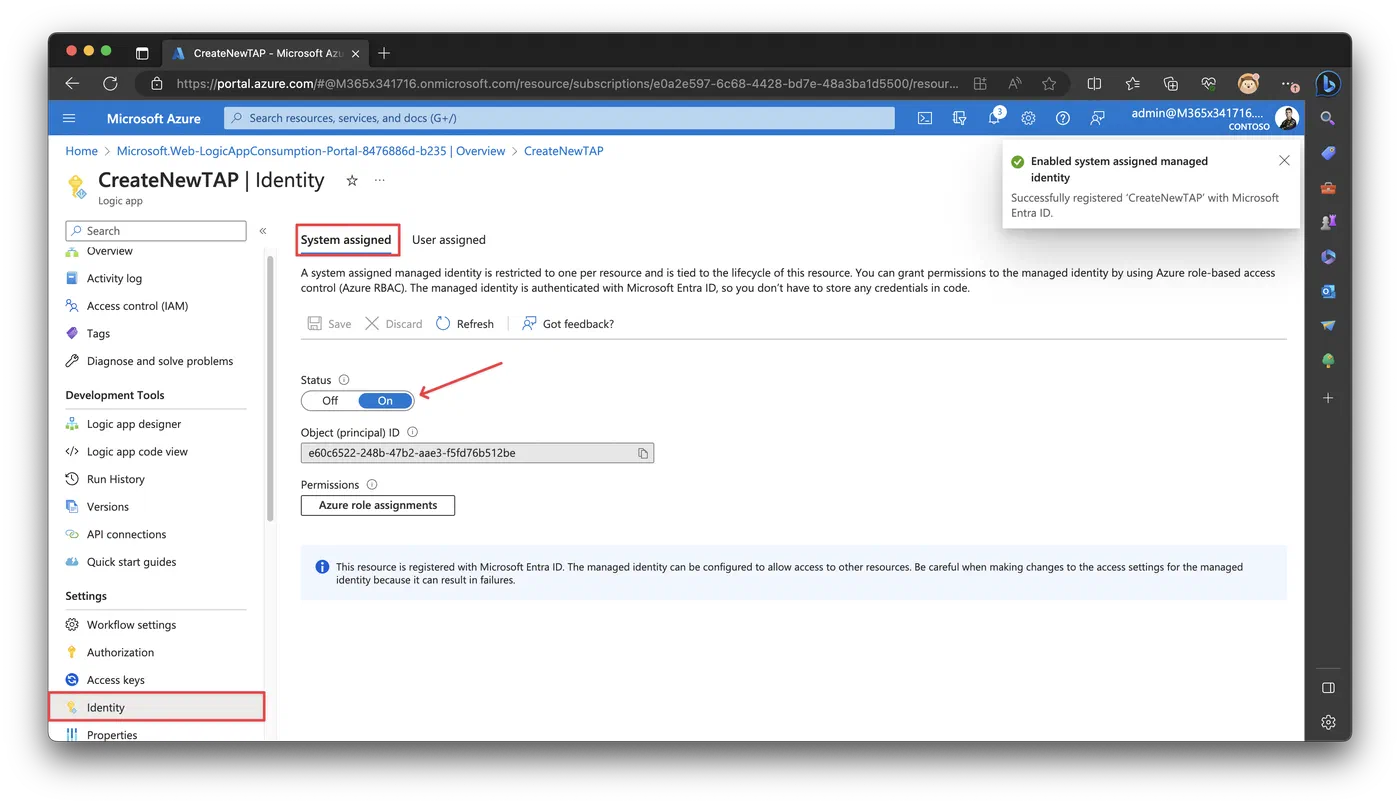The image size is (1400, 805).
Task: Dismiss the managed identity notification
Action: click(1284, 161)
